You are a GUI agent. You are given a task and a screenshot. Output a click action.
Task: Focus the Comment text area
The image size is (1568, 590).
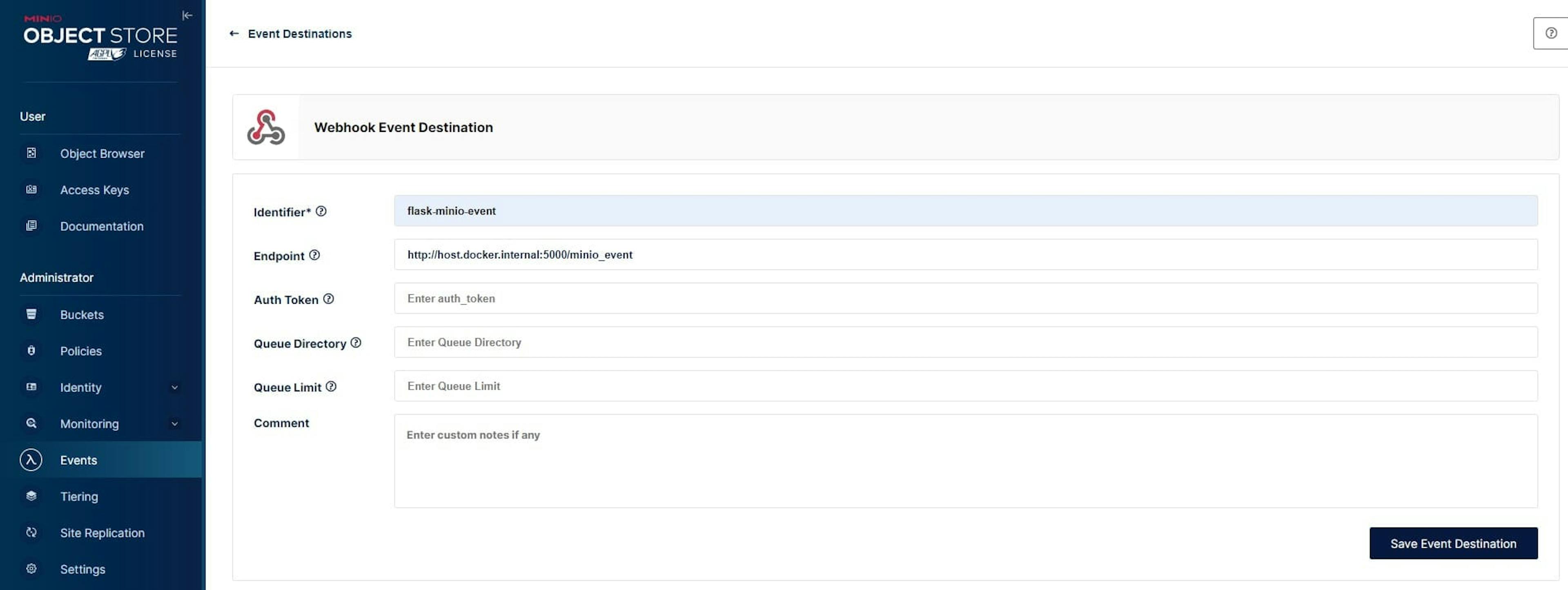(966, 461)
